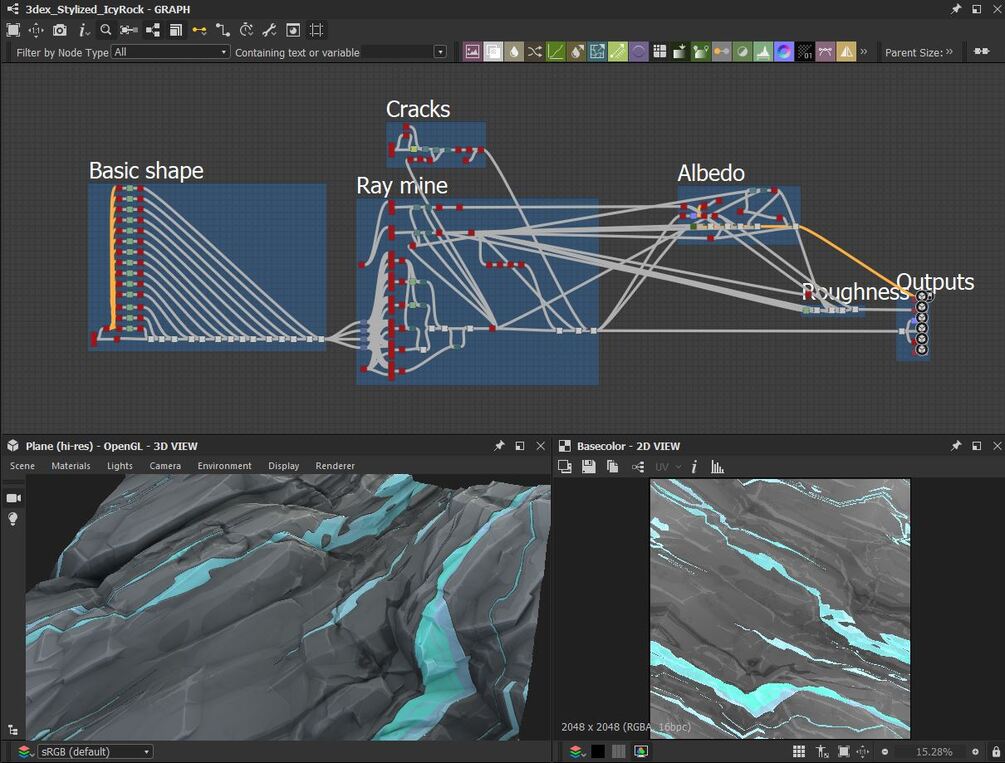
Task: Click the zoom in plus button
Action: 975,751
